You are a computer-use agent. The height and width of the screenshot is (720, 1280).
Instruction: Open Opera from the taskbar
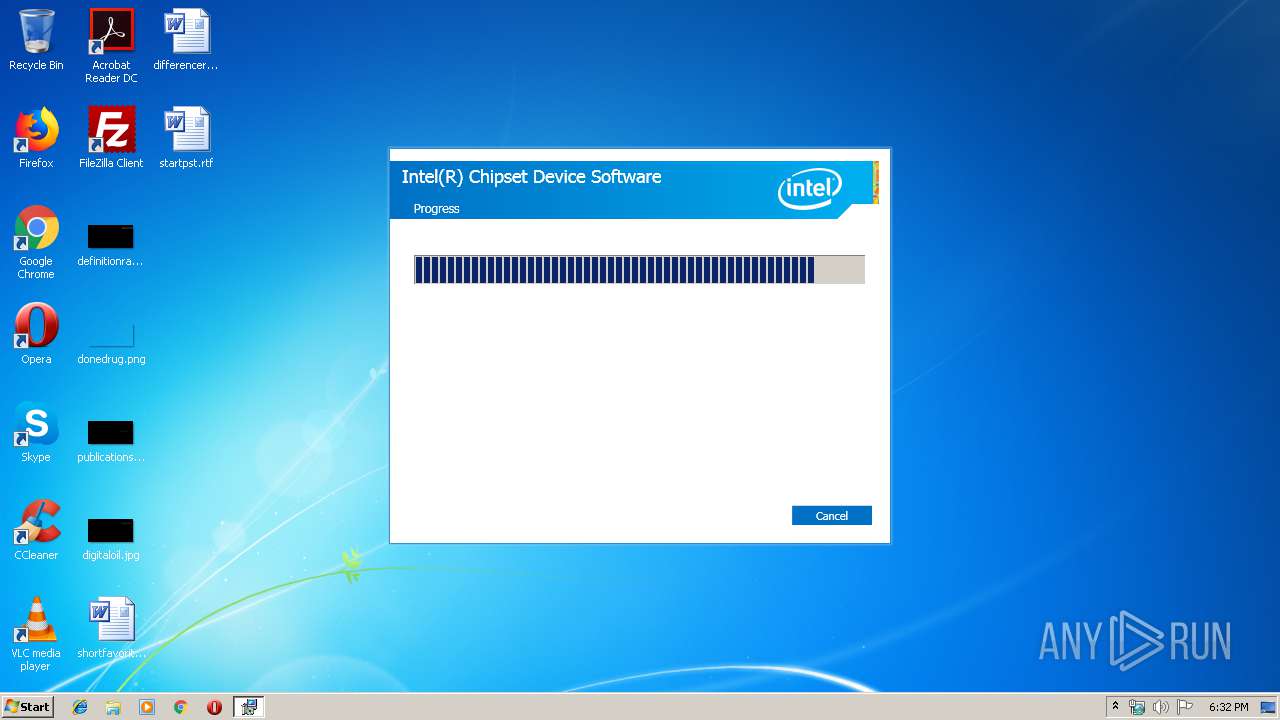tap(214, 707)
